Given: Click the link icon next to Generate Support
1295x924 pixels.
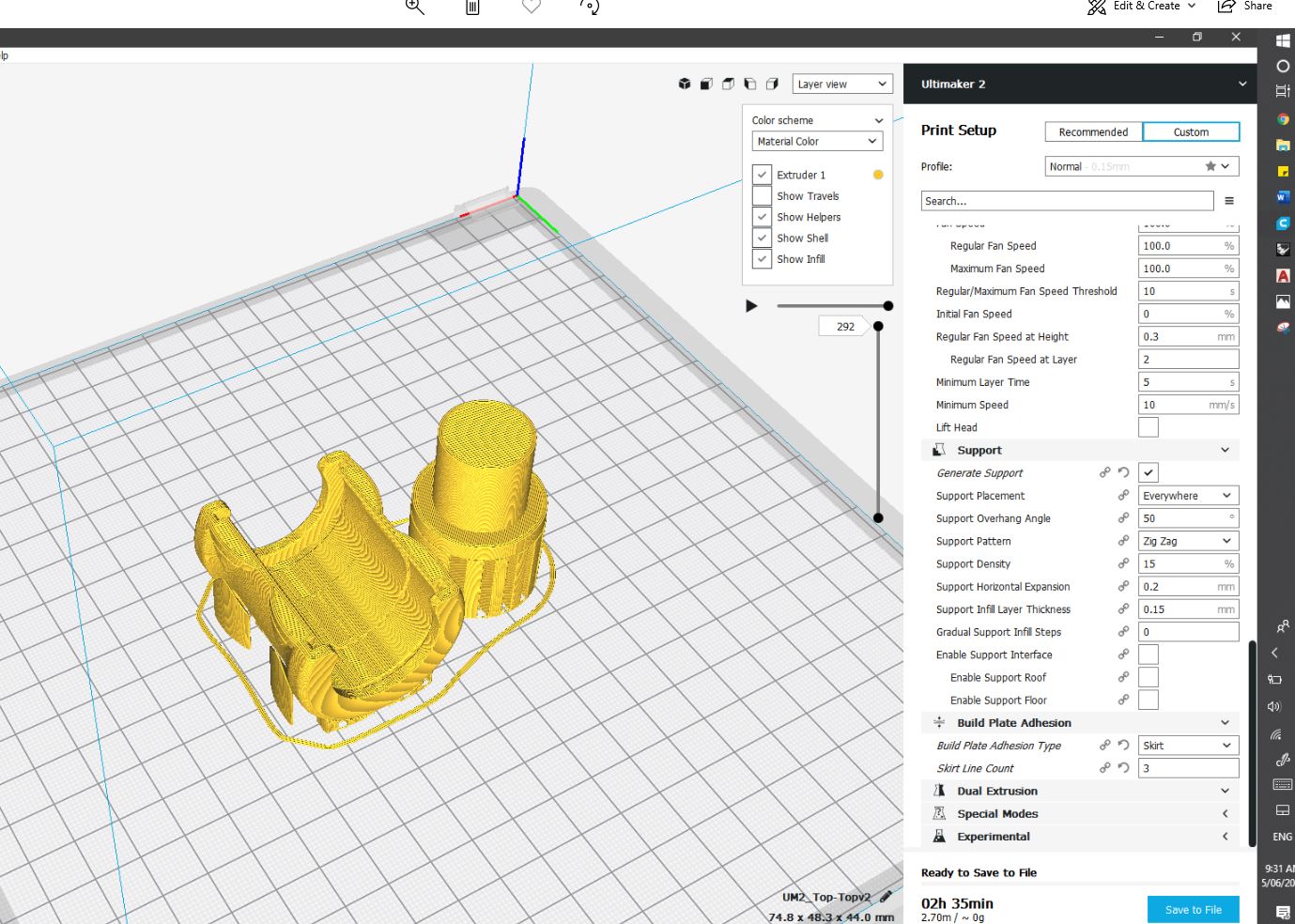Looking at the screenshot, I should point(1105,472).
